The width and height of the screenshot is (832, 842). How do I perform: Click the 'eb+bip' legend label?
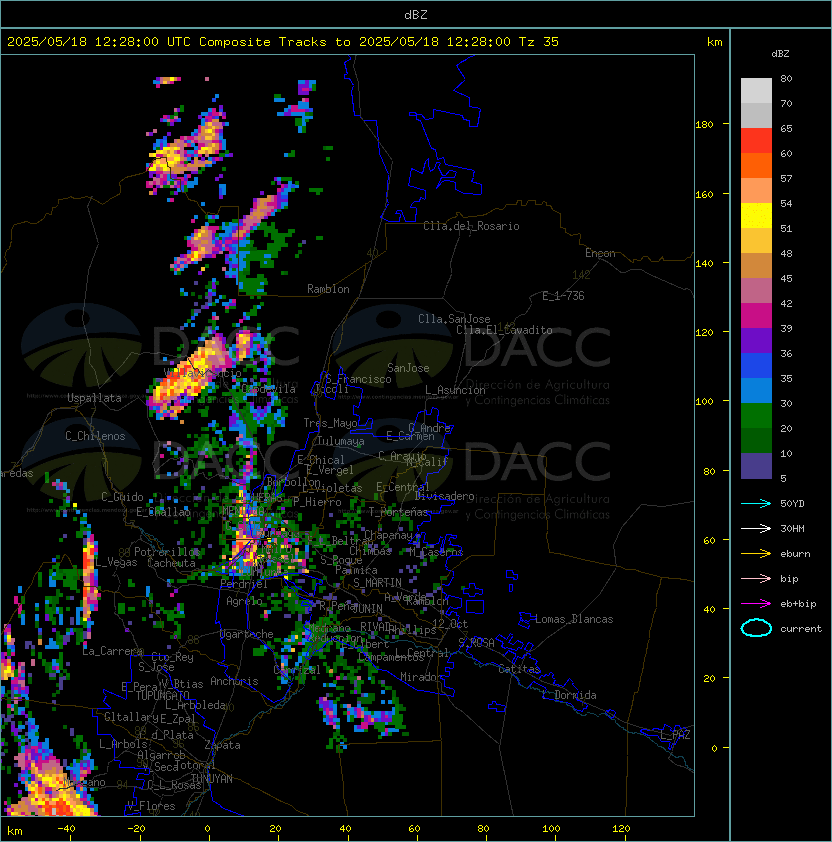point(798,604)
